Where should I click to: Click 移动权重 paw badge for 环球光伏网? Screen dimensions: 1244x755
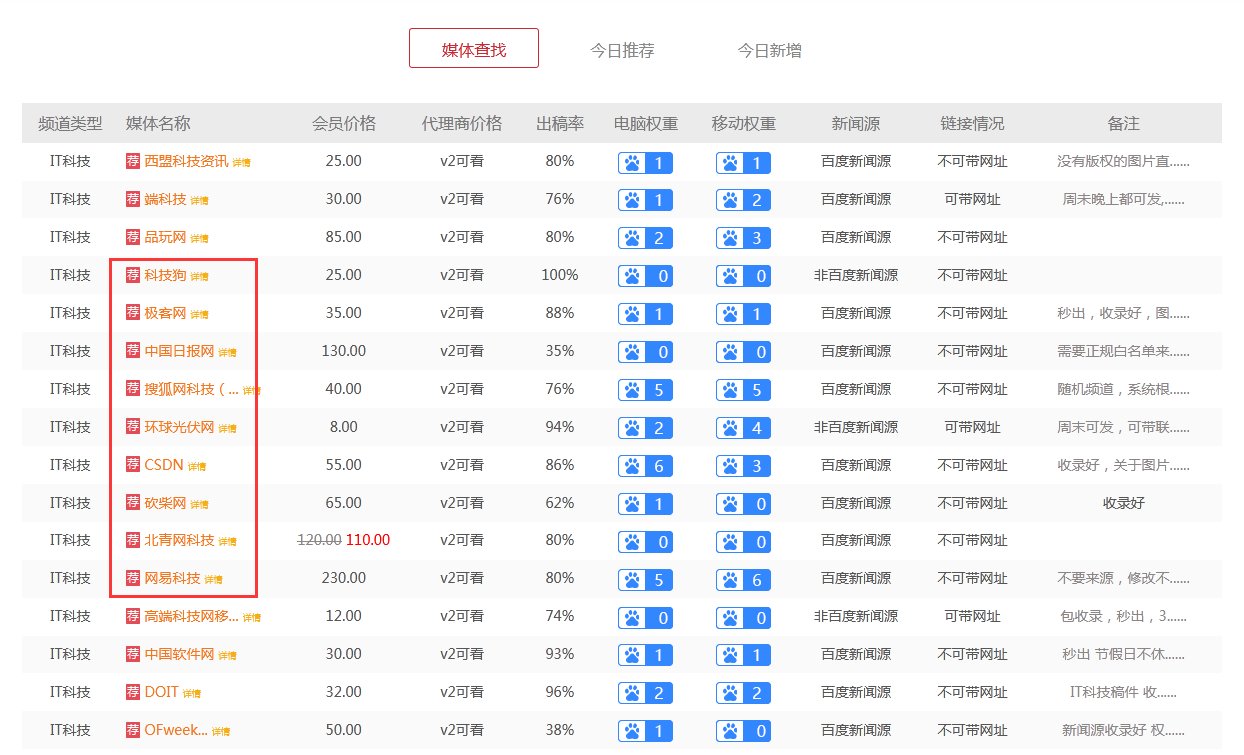[x=743, y=428]
